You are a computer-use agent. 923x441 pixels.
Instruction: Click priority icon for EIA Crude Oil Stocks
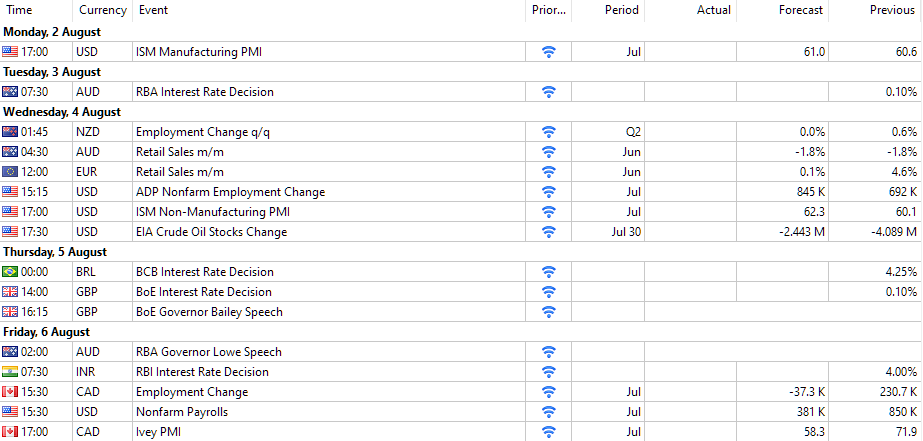click(548, 232)
